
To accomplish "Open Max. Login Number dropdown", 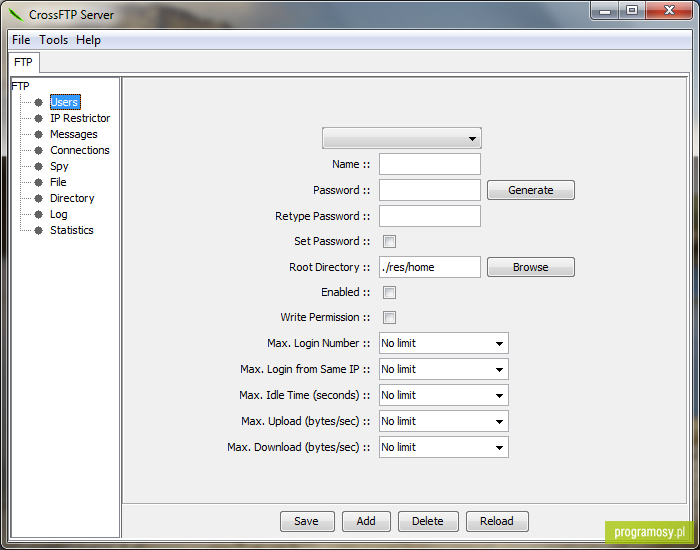I will (x=444, y=343).
